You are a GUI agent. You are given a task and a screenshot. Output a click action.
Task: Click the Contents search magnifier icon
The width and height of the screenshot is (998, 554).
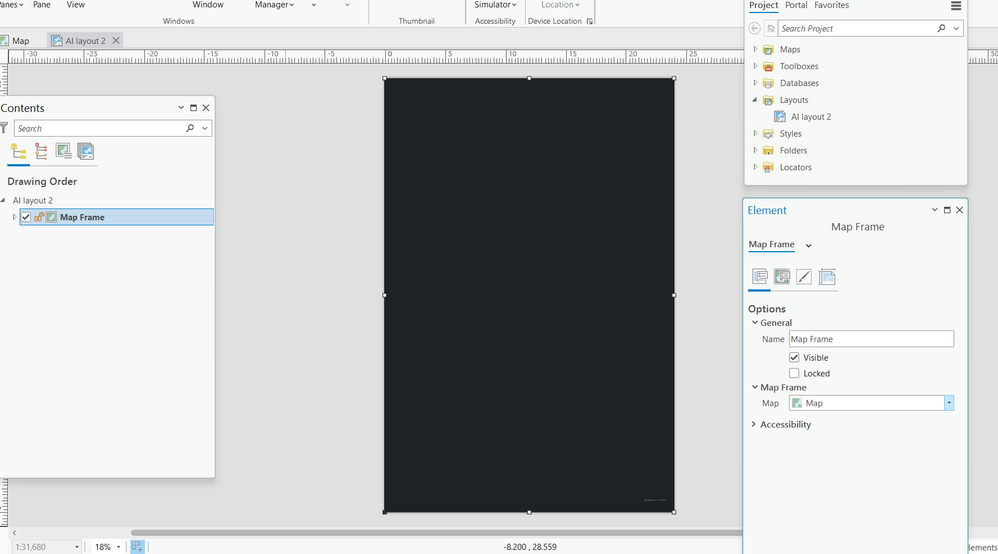pyautogui.click(x=190, y=128)
